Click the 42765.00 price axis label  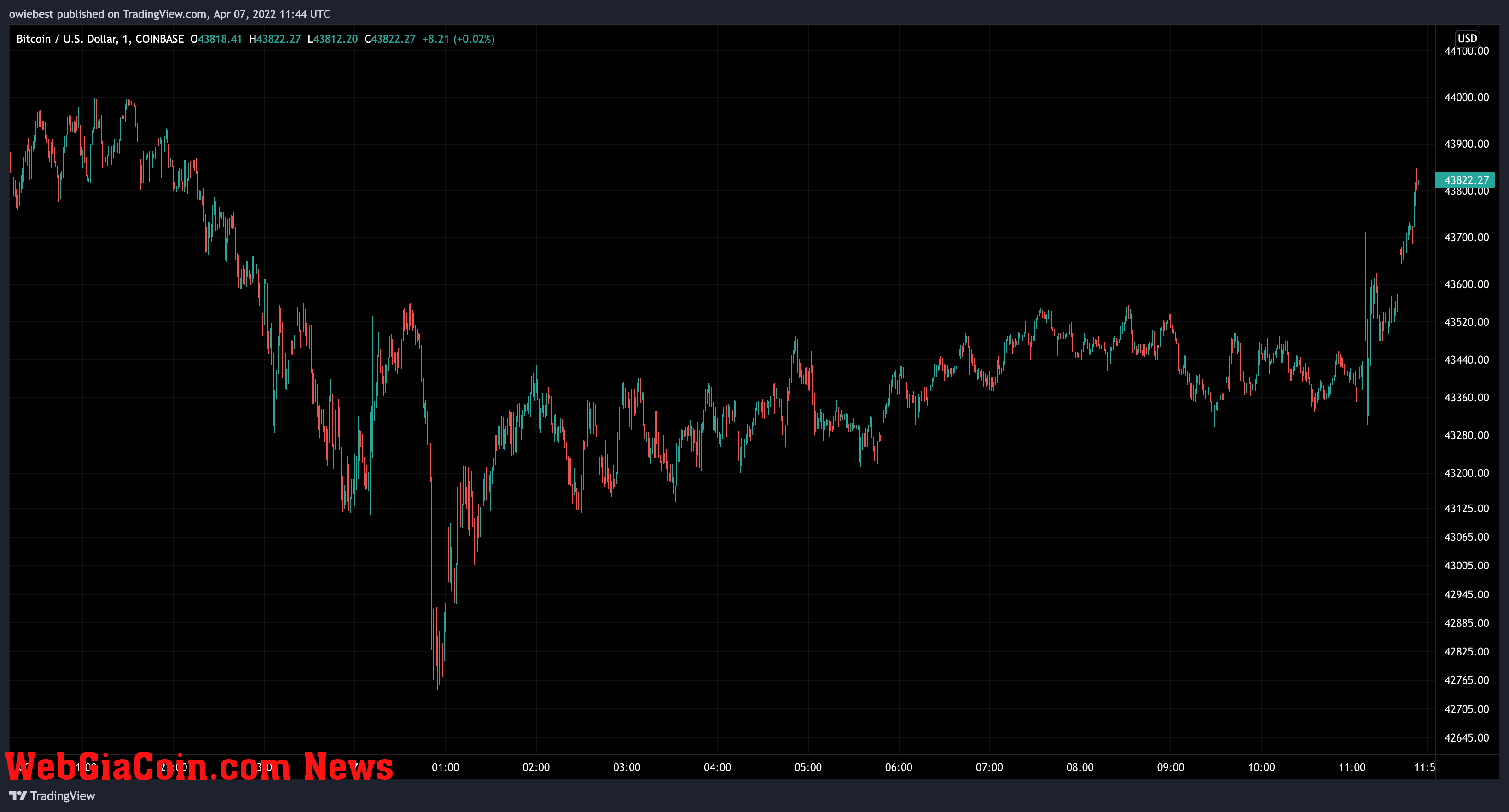point(1466,680)
